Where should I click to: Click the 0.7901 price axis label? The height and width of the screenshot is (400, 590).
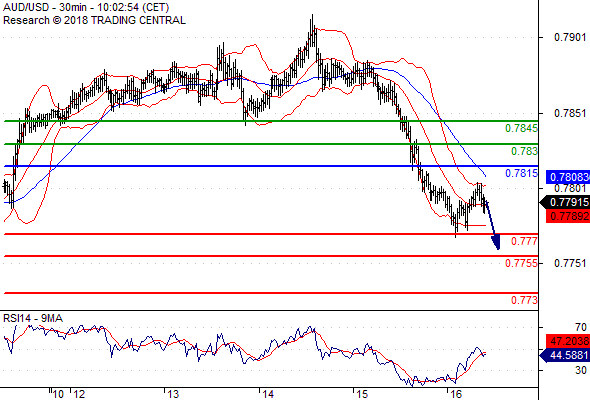(570, 37)
